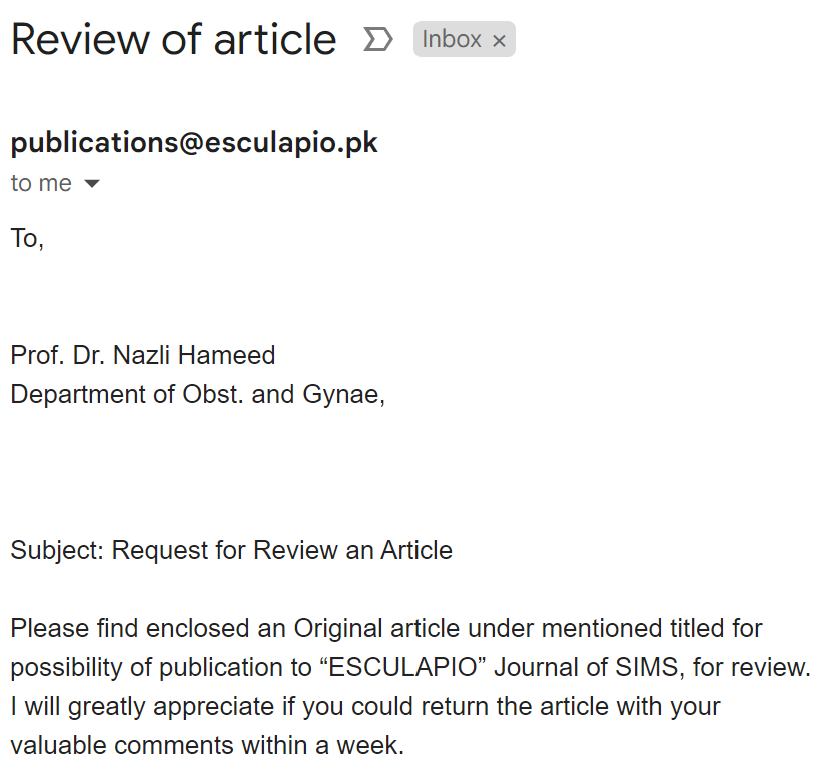This screenshot has height=784, width=832.
Task: Click the 'Review of article' subject heading
Action: 173,40
